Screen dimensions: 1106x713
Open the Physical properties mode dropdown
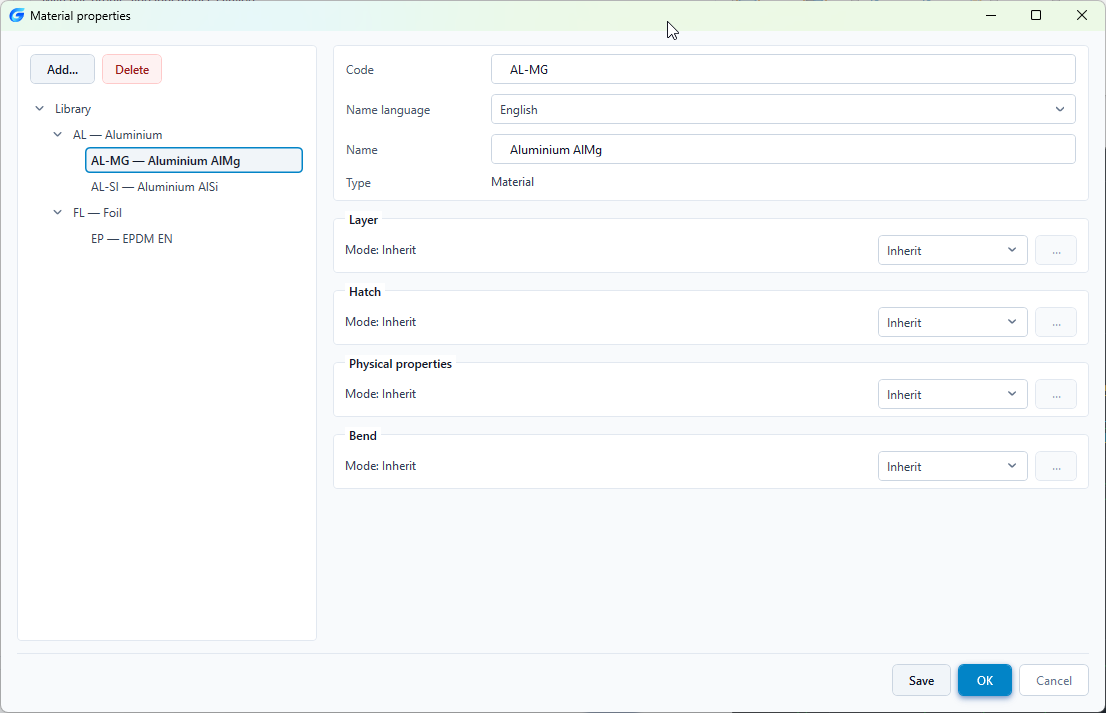pyautogui.click(x=952, y=394)
